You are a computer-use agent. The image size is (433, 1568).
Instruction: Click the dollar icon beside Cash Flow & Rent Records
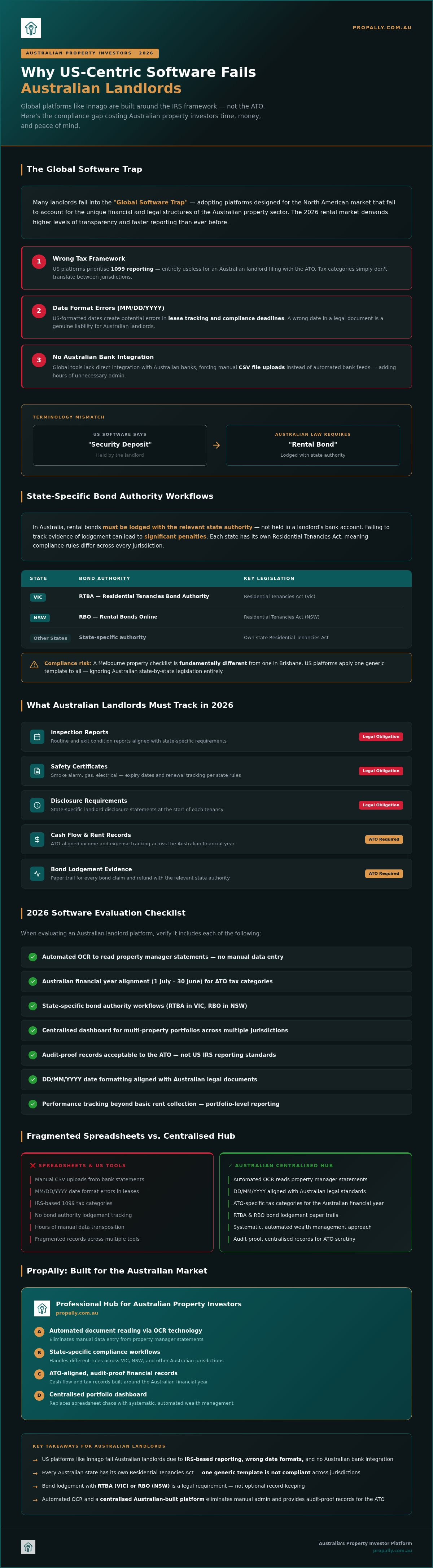pos(37,840)
